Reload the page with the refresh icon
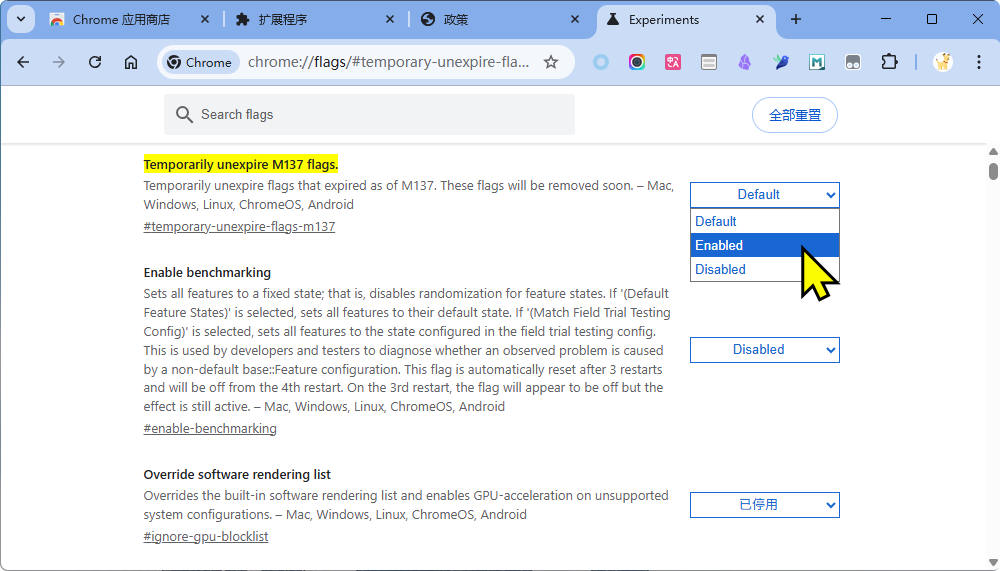Image resolution: width=1000 pixels, height=571 pixels. (95, 62)
